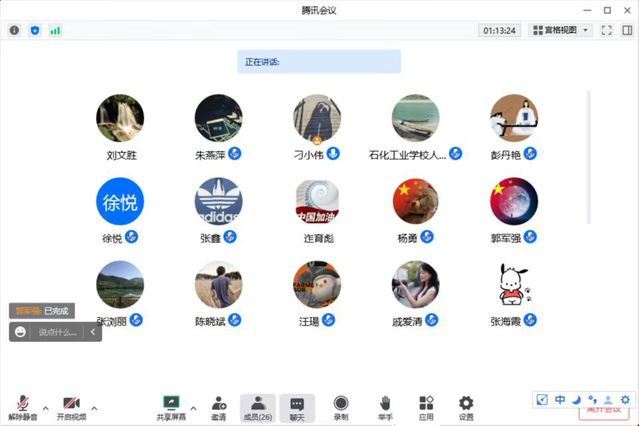
Task: Open the 应用 apps panel
Action: click(x=426, y=406)
